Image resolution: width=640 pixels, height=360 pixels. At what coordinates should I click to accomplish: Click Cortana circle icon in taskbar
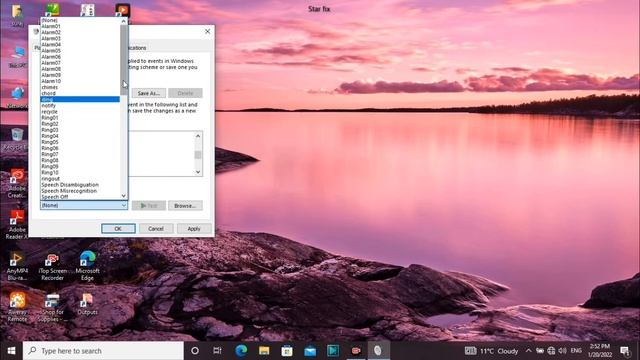point(195,351)
